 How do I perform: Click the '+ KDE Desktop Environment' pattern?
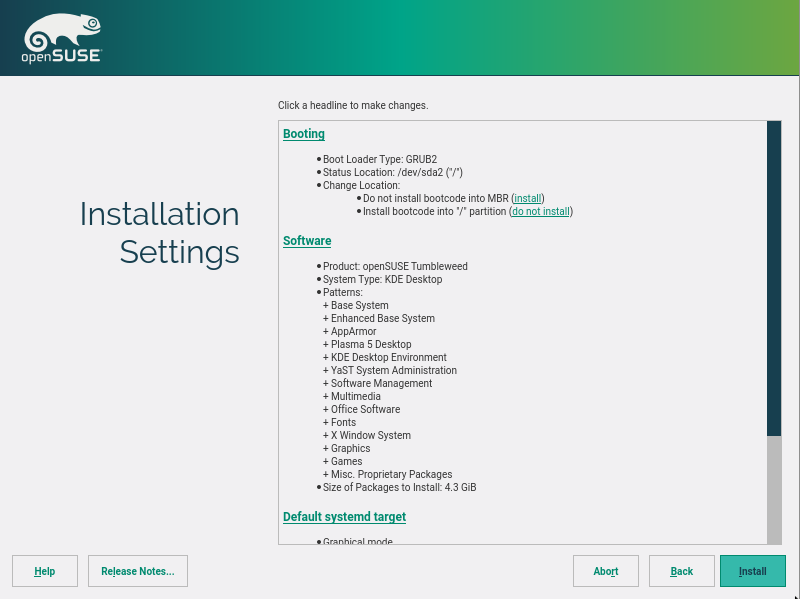click(x=385, y=357)
